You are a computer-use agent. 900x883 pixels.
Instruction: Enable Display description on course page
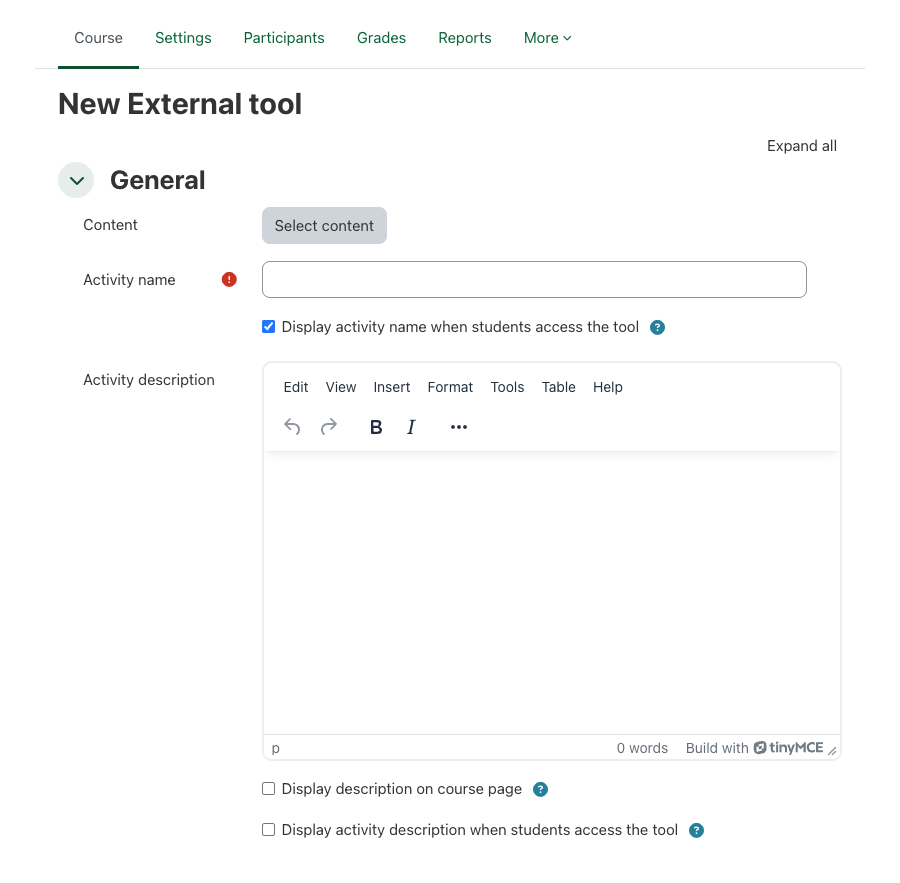268,789
